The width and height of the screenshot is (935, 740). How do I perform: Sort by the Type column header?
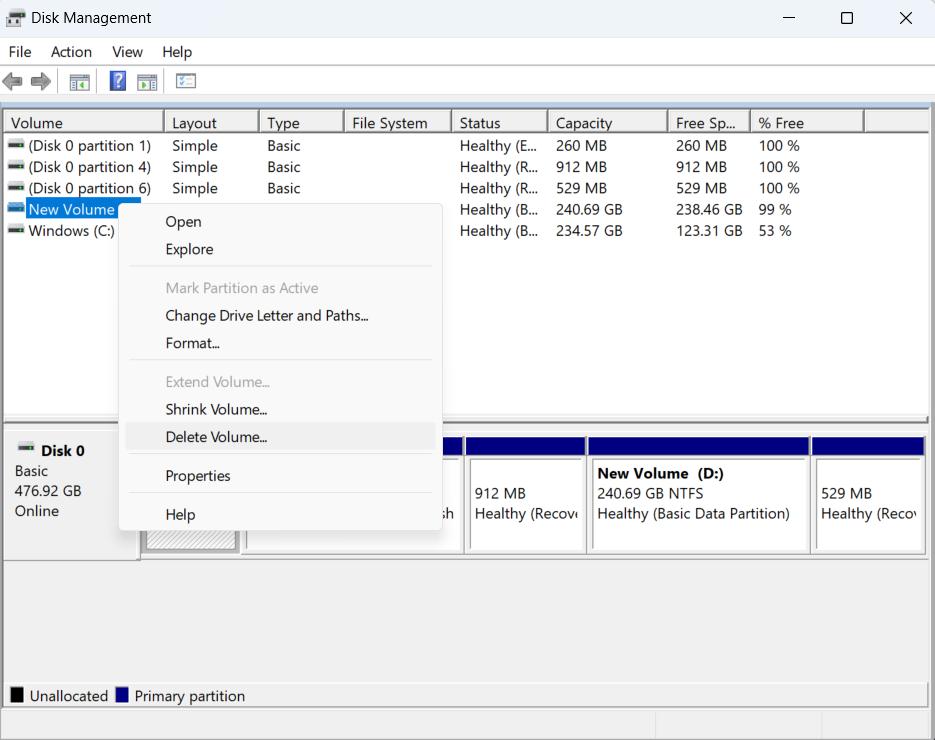pos(302,123)
